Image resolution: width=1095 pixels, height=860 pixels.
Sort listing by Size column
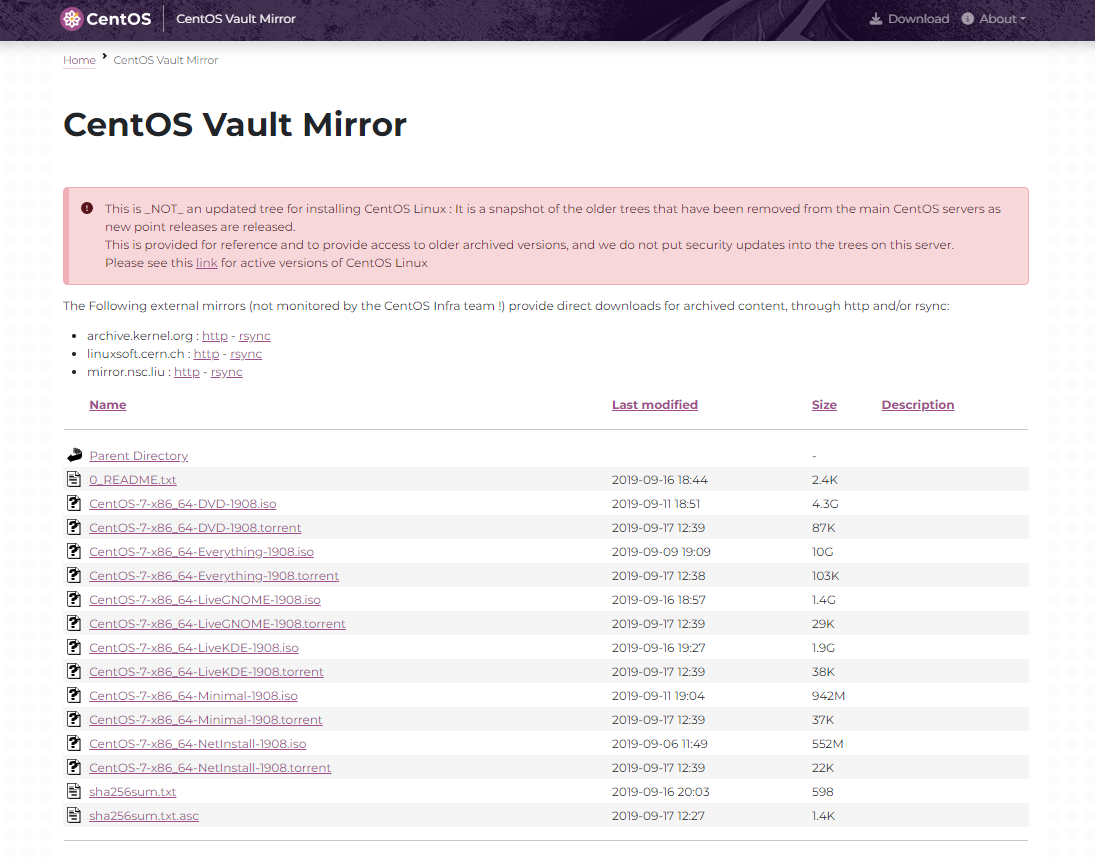tap(824, 405)
